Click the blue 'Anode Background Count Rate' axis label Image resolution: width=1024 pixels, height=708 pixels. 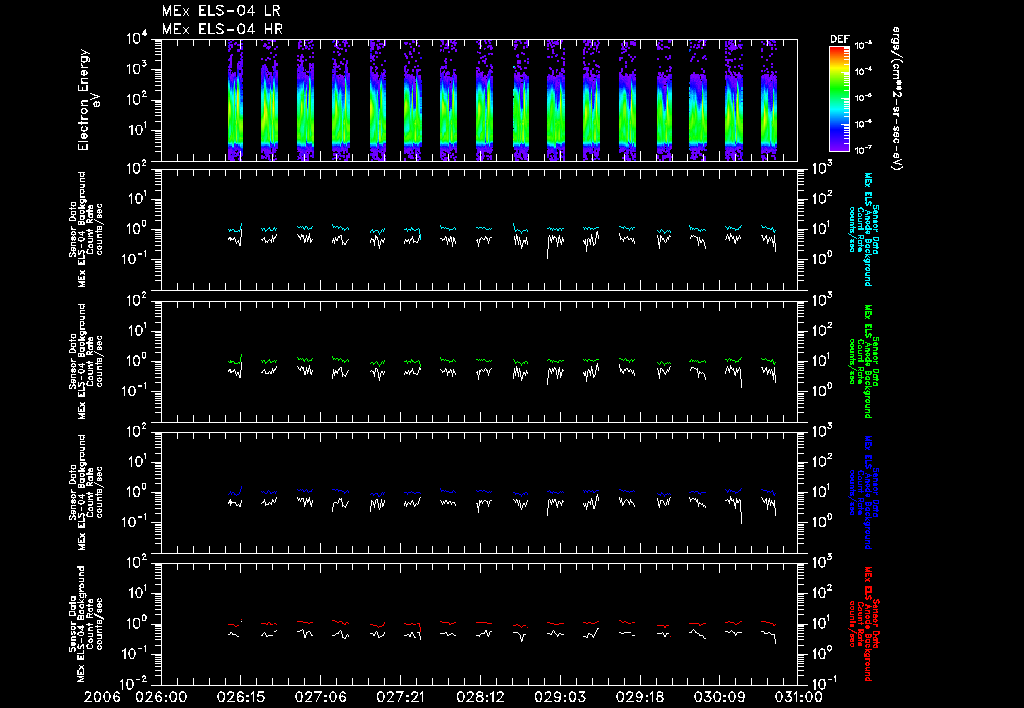coord(863,492)
